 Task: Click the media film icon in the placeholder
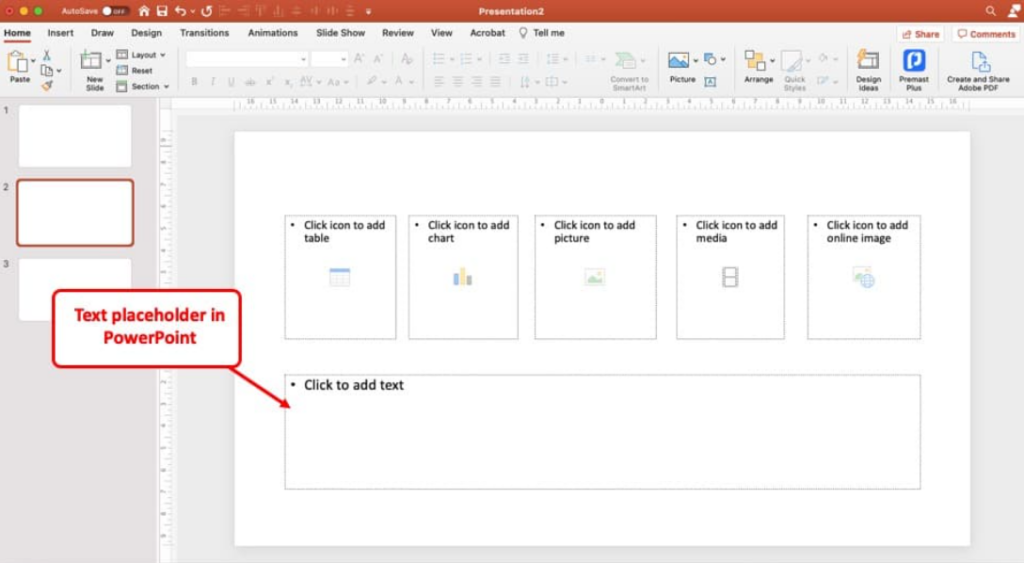(730, 277)
